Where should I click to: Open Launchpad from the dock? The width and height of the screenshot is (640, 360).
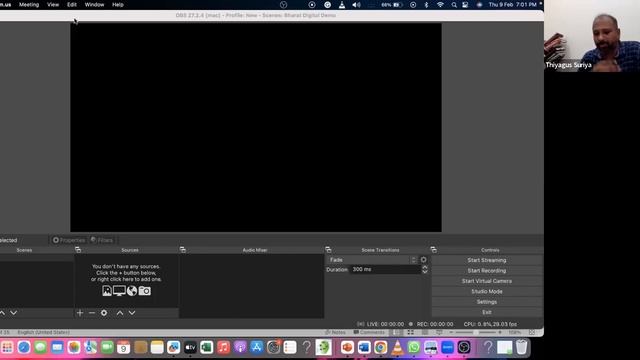tap(7, 347)
